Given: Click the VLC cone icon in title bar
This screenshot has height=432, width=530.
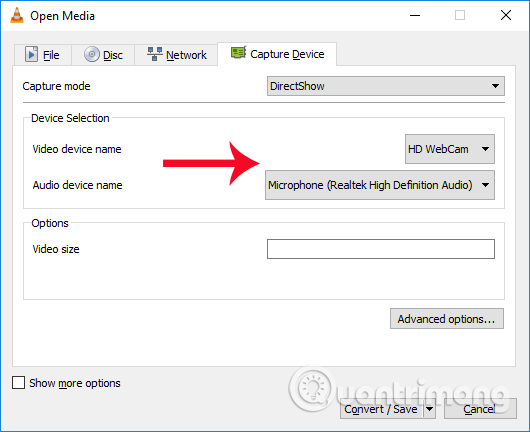Looking at the screenshot, I should pyautogui.click(x=17, y=16).
